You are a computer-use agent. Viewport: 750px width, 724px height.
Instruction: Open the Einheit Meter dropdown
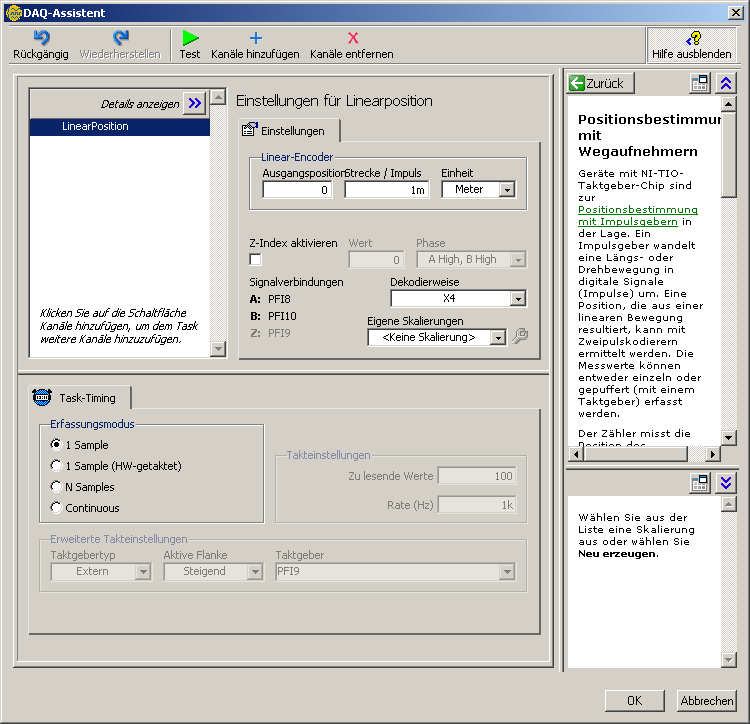click(x=507, y=189)
